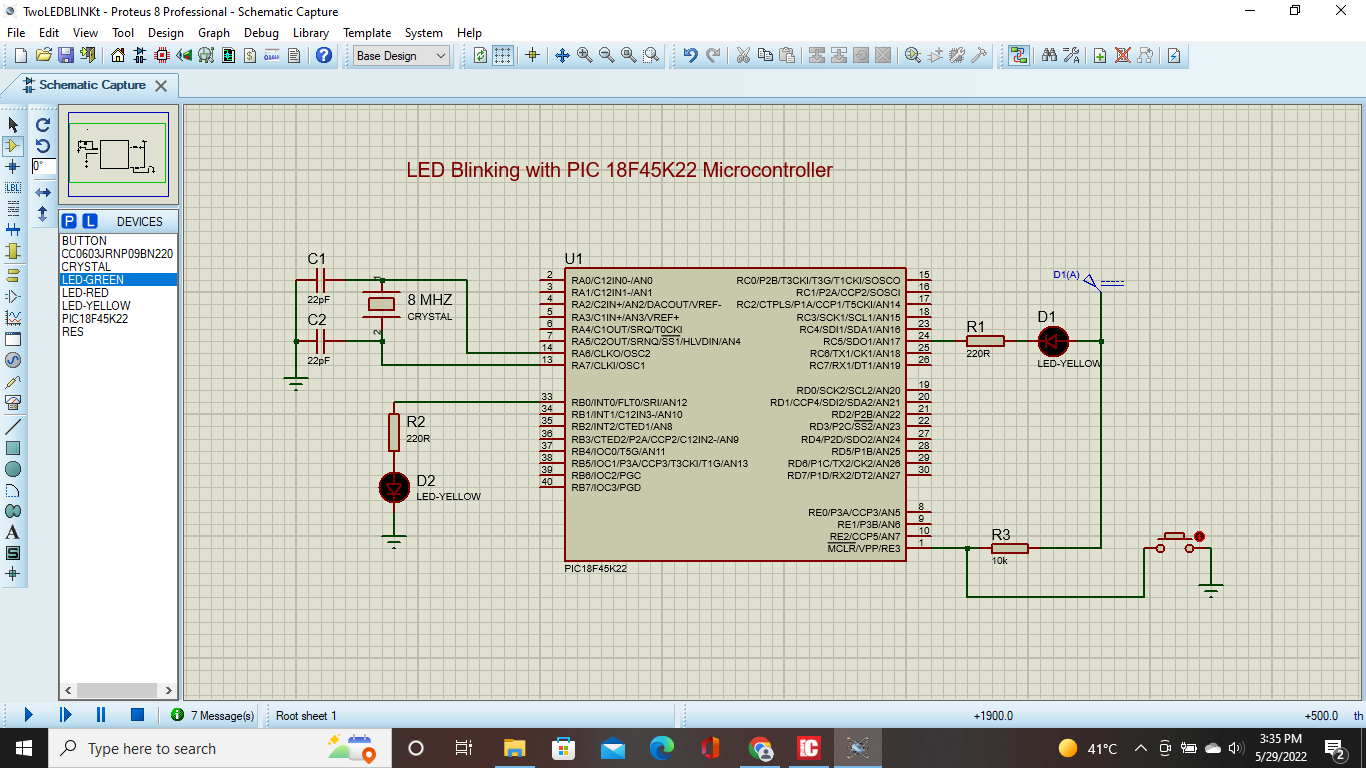1366x768 pixels.
Task: Activate Component mode in the left toolbar
Action: click(13, 146)
